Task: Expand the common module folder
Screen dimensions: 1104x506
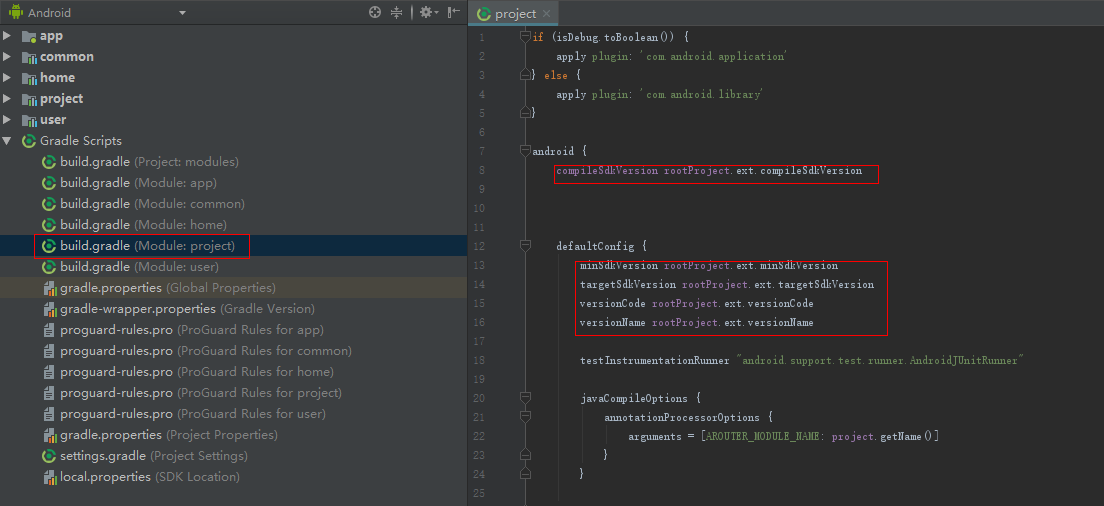Action: pyautogui.click(x=8, y=57)
